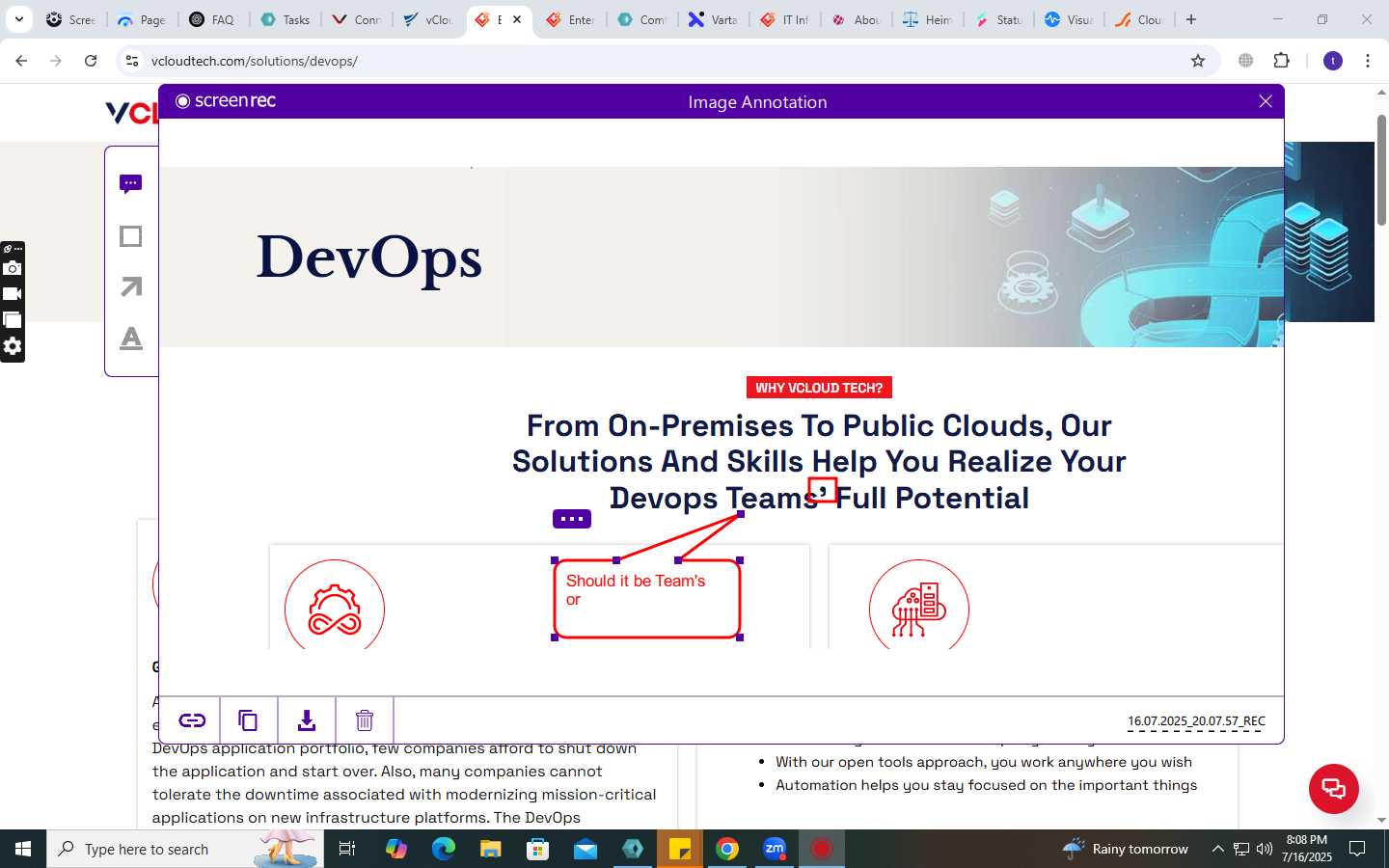Open Microsoft Edge from the taskbar
1389x868 pixels.
point(443,849)
